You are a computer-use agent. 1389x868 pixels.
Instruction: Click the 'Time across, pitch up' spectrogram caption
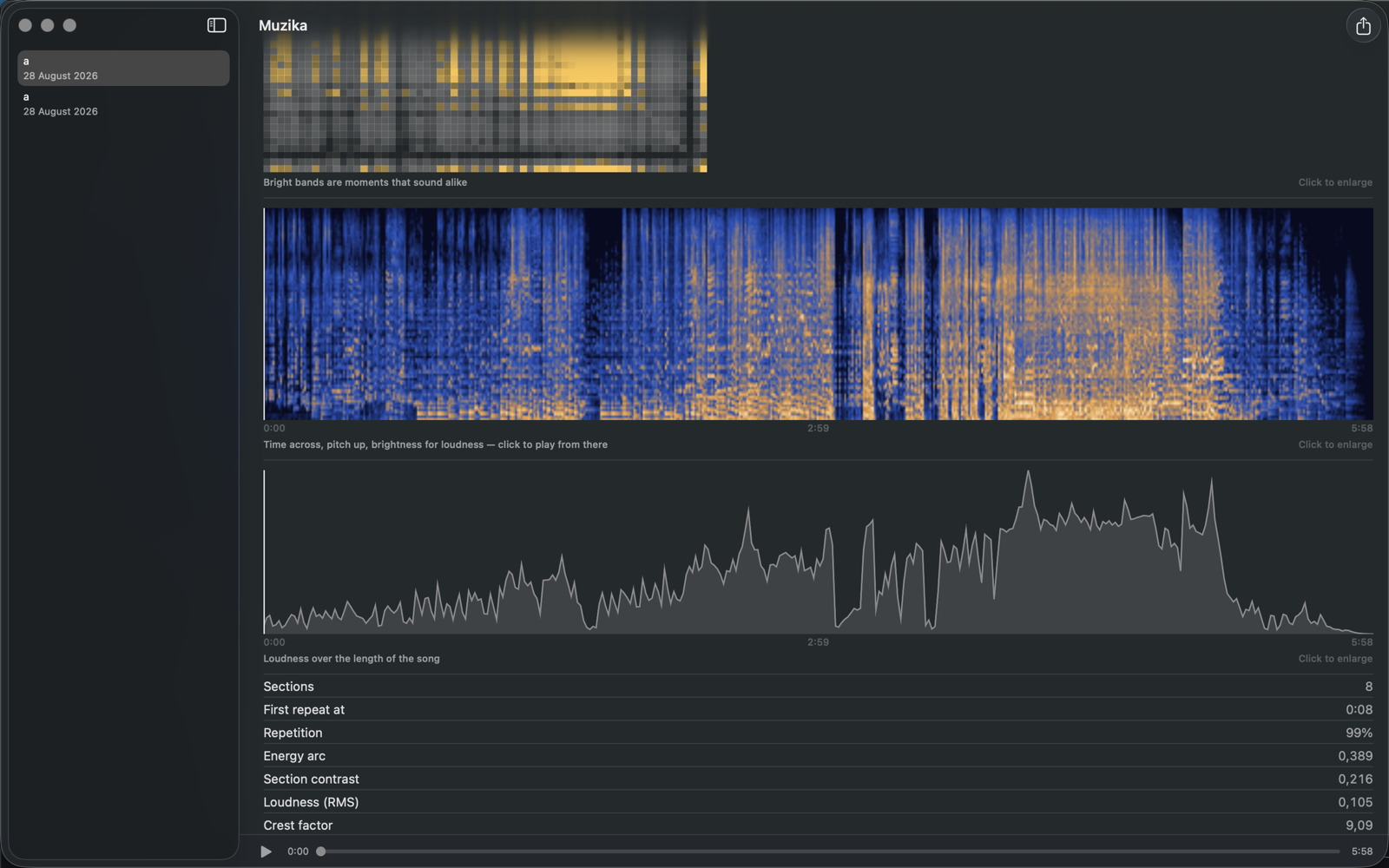pos(435,444)
